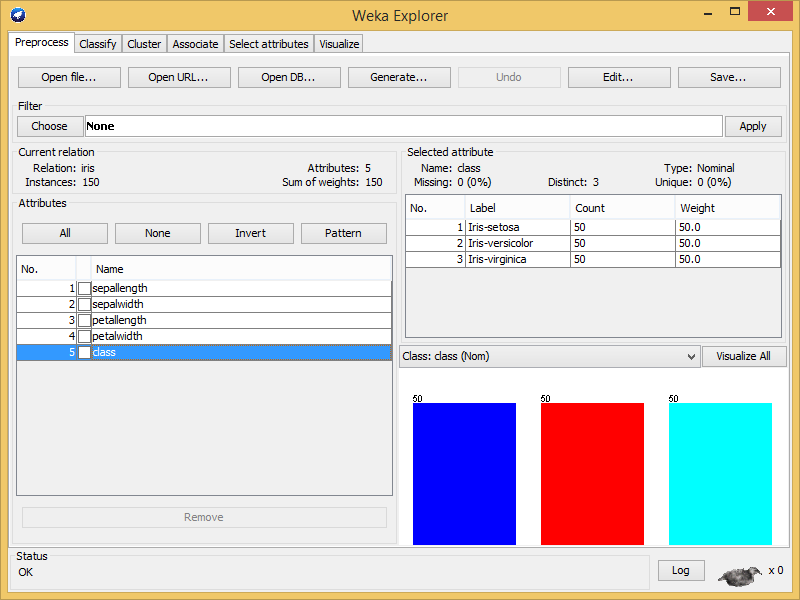Tick the petallength attribute checkbox

coord(85,320)
